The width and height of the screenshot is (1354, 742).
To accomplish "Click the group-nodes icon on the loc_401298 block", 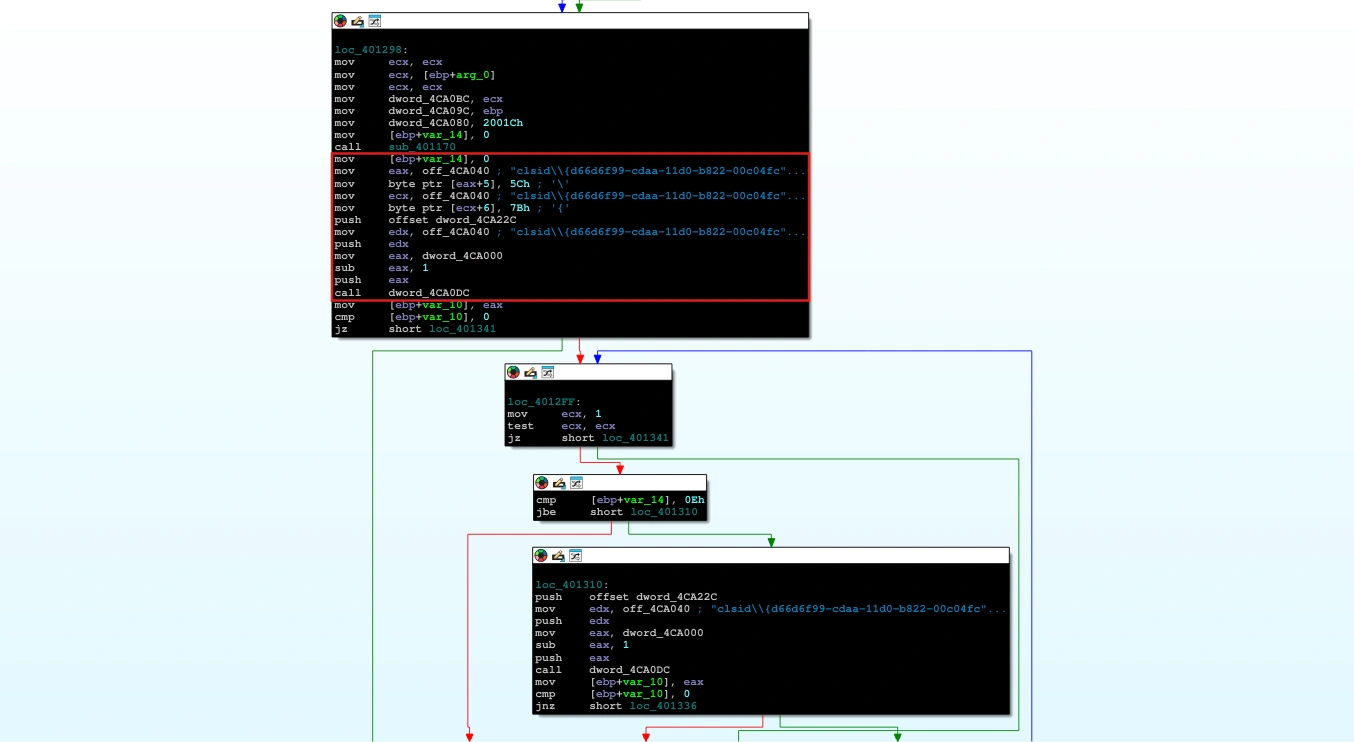I will coord(374,21).
